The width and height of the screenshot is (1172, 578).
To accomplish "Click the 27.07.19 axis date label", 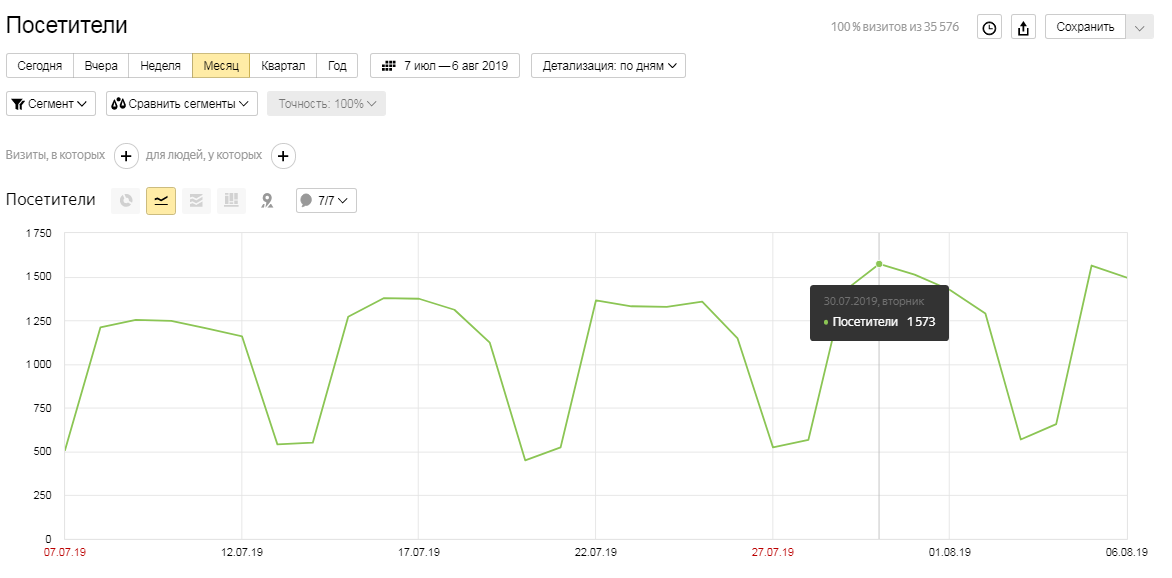I will click(x=773, y=553).
